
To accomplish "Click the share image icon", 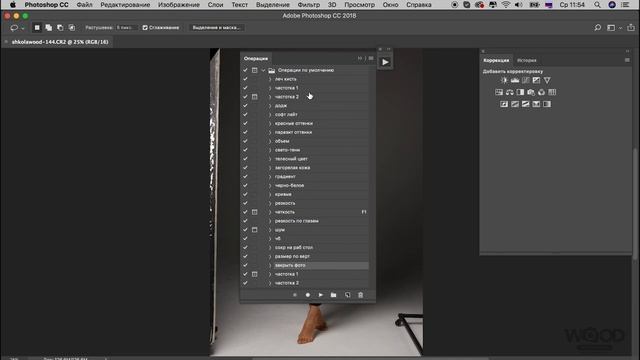I will pyautogui.click(x=631, y=28).
